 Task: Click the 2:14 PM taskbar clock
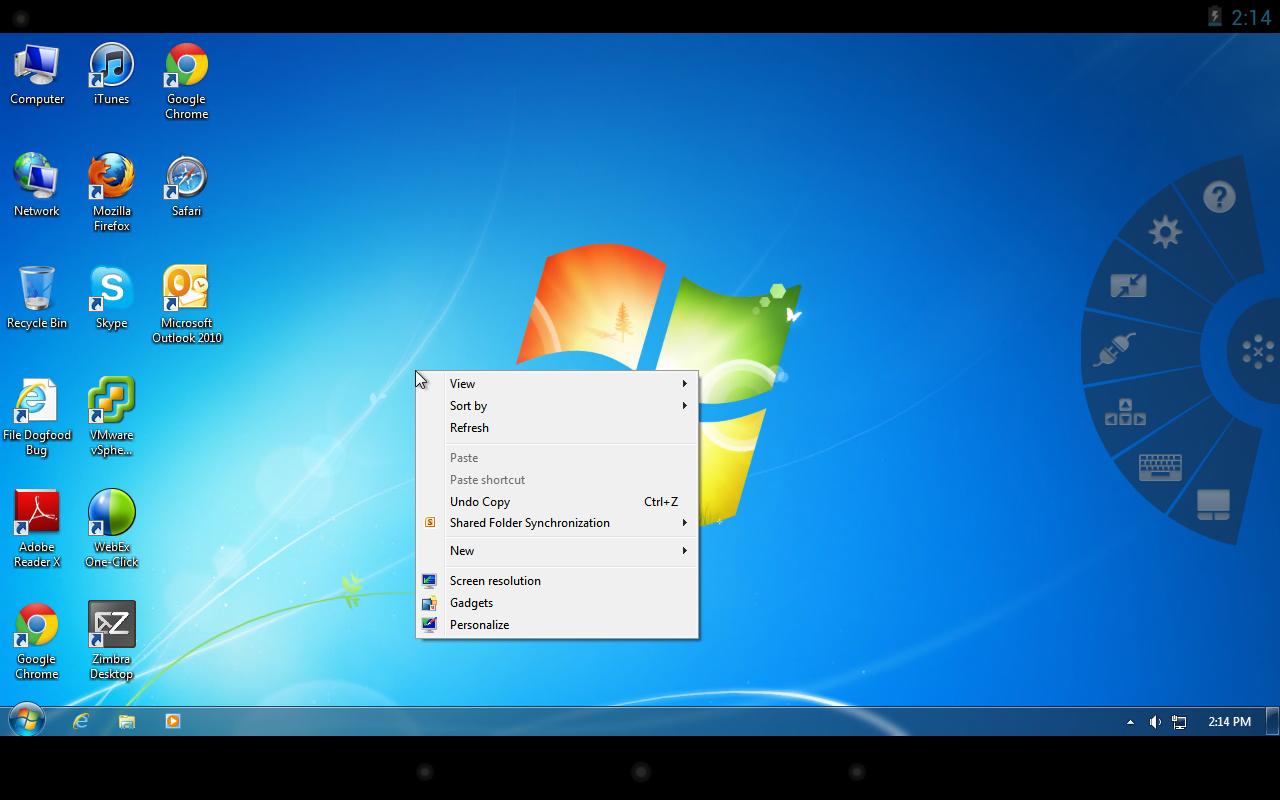click(1229, 722)
